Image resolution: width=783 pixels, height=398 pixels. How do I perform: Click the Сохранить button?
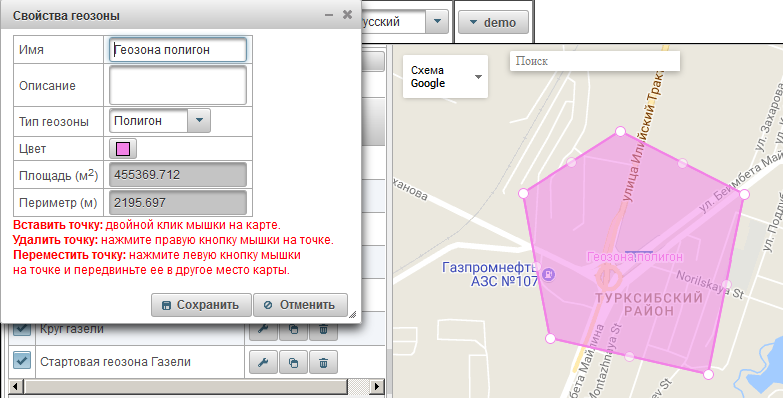tap(201, 305)
